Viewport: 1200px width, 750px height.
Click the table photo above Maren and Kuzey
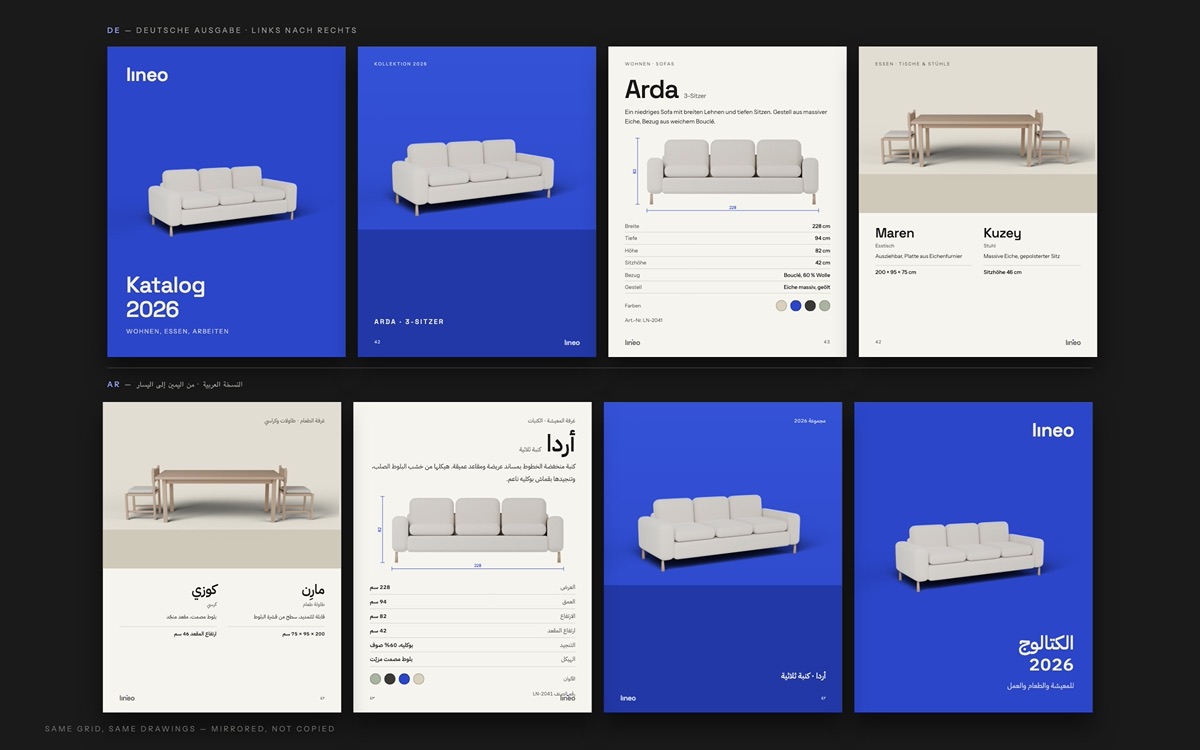[x=978, y=129]
